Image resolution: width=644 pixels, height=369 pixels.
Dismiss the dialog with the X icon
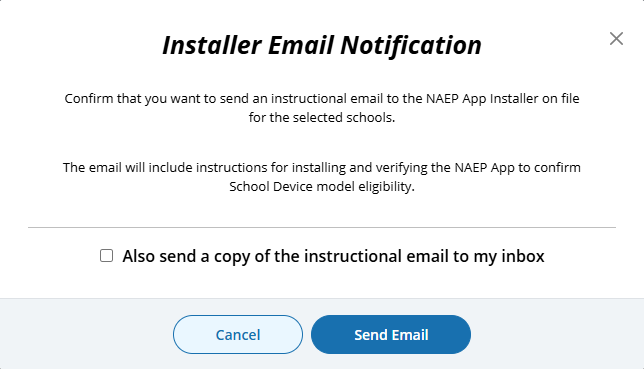click(x=616, y=39)
